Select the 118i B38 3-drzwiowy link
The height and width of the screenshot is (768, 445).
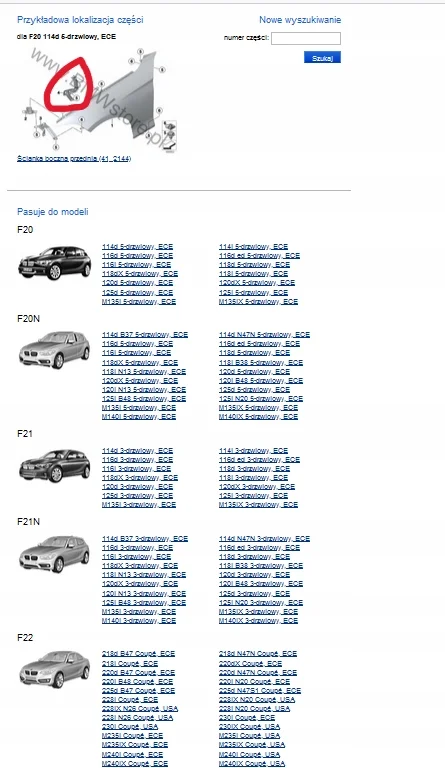pos(261,566)
